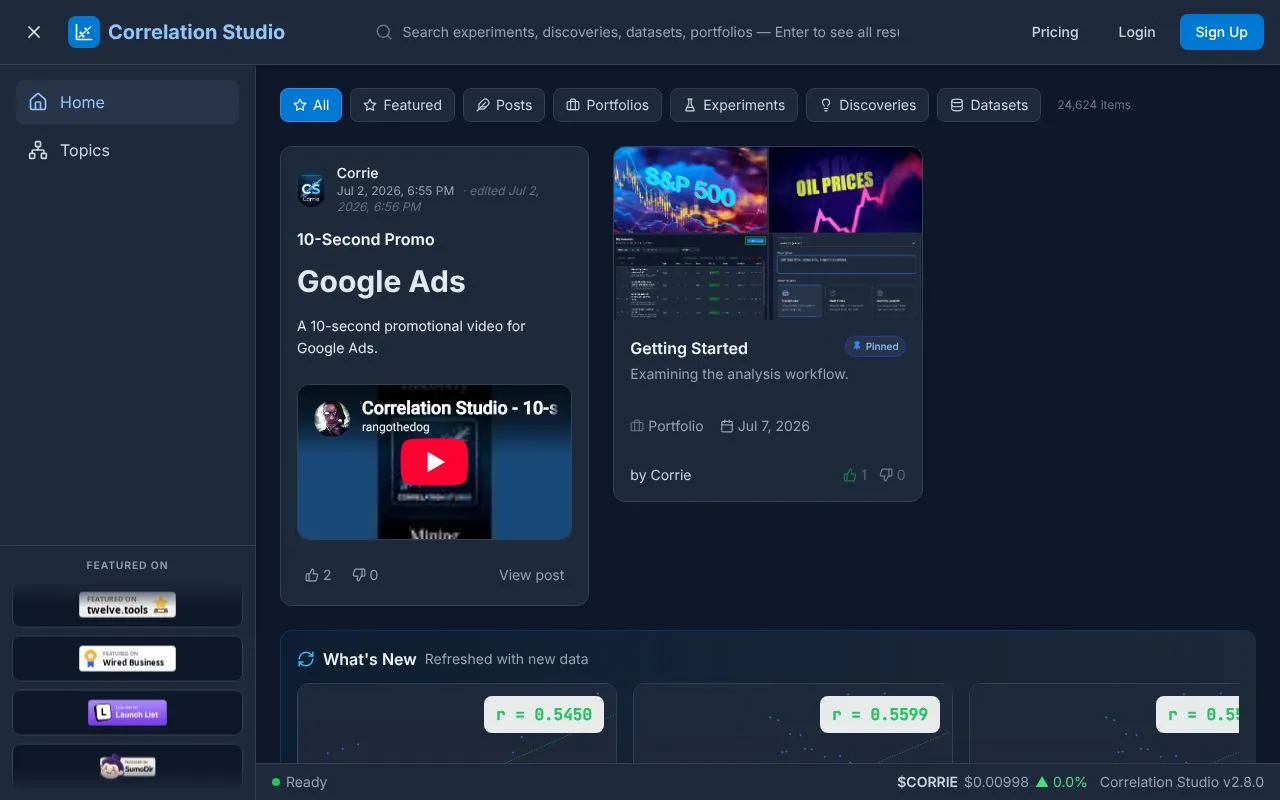Filter by Posts
The width and height of the screenshot is (1280, 800).
coord(504,105)
